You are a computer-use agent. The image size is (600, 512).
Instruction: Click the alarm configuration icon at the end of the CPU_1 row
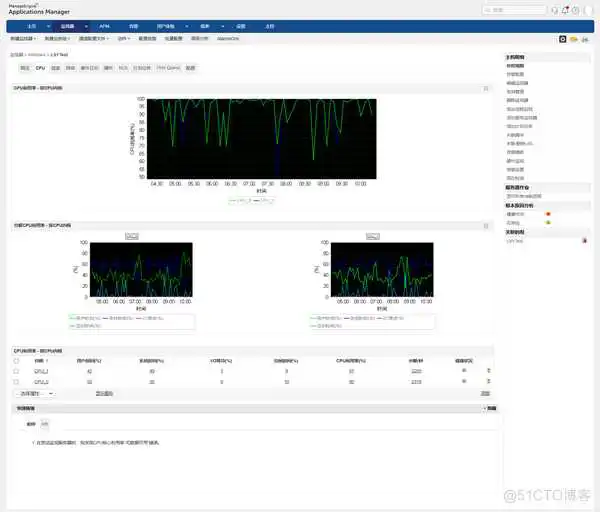click(x=488, y=371)
